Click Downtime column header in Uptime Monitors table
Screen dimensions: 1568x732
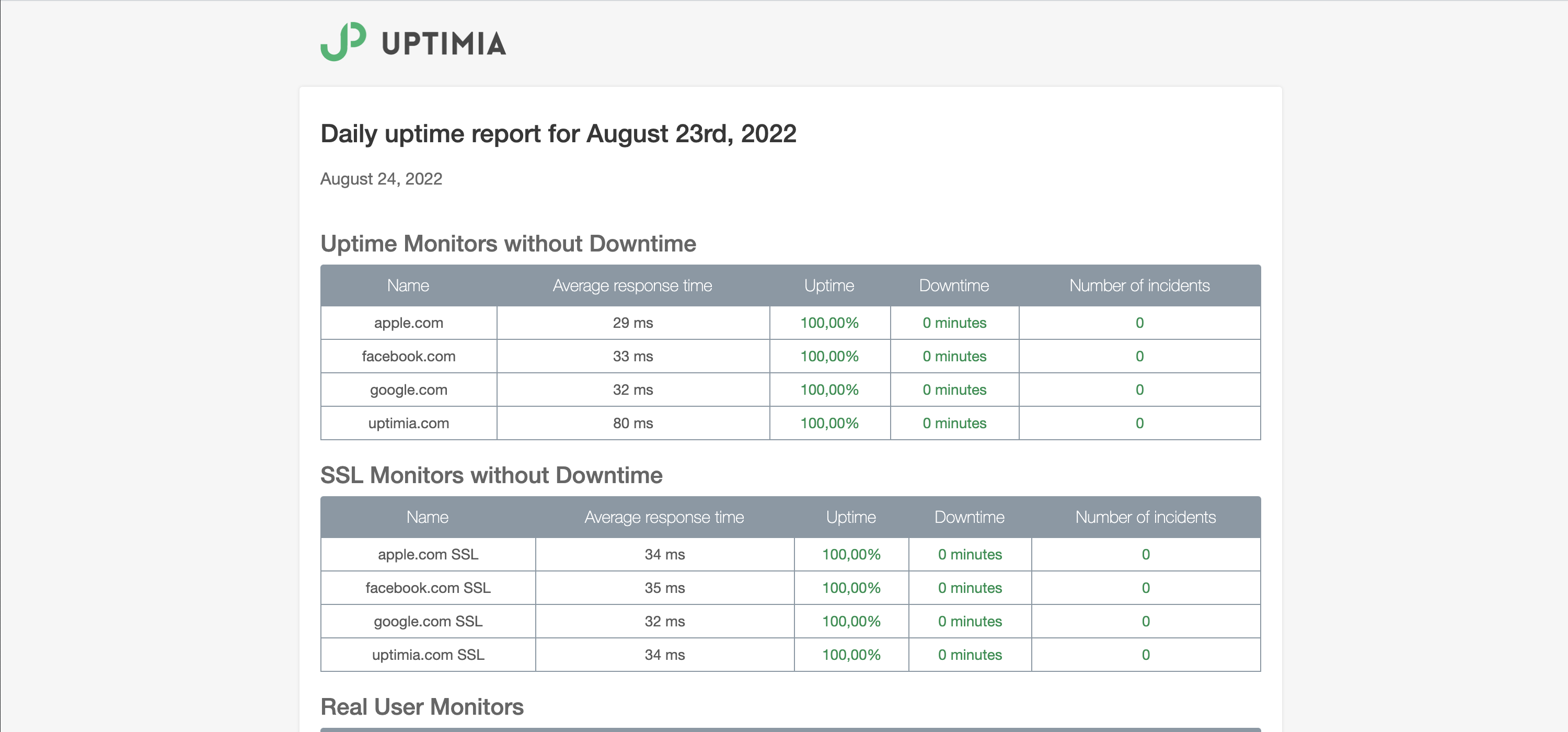coord(954,285)
